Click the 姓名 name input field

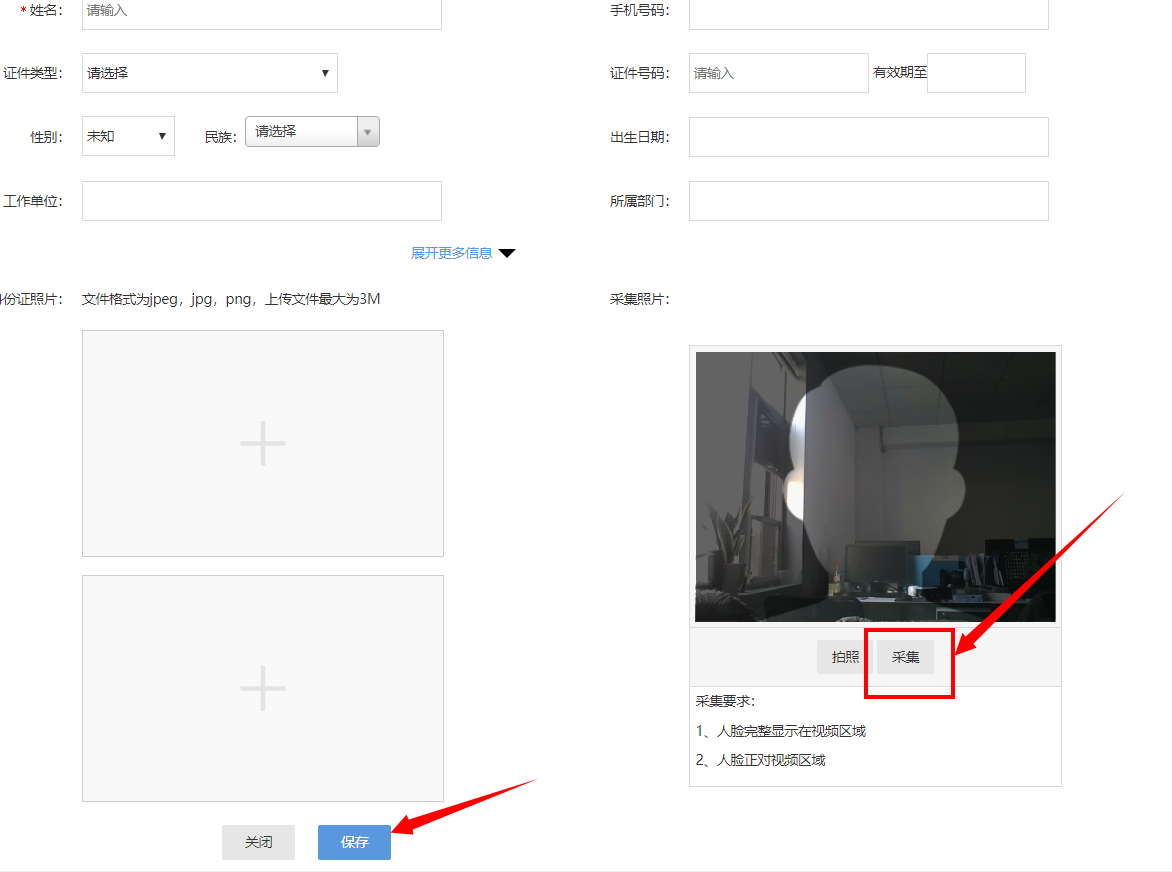click(x=262, y=11)
